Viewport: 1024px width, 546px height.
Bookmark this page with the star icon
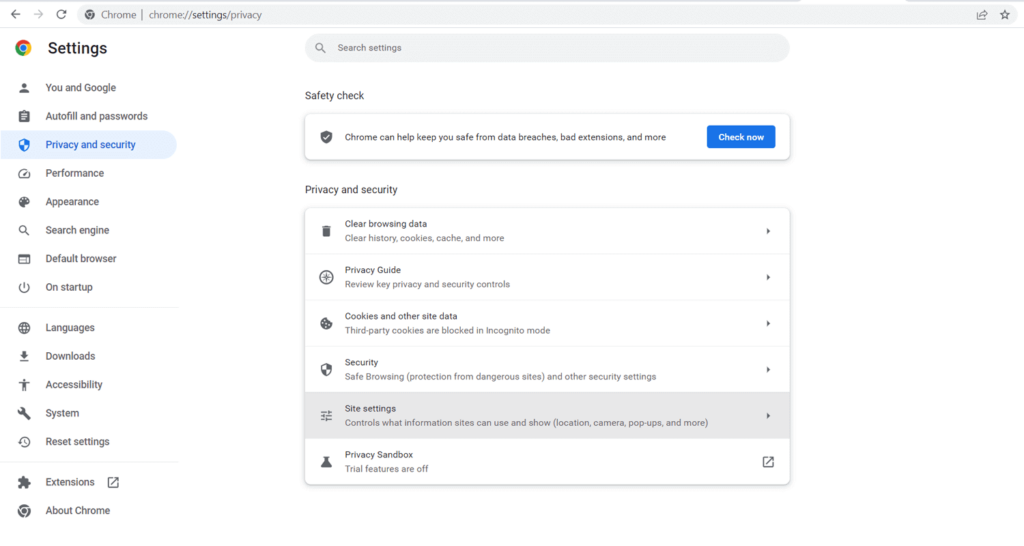pyautogui.click(x=1005, y=14)
